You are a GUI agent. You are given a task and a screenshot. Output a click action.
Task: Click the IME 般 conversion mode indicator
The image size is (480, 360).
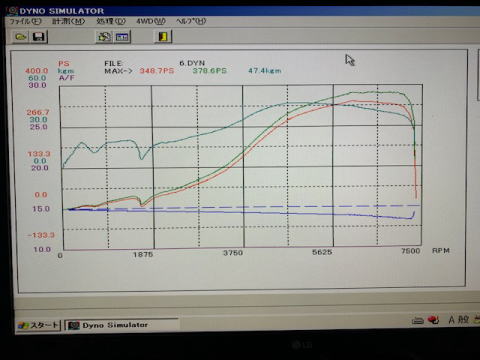coord(463,320)
